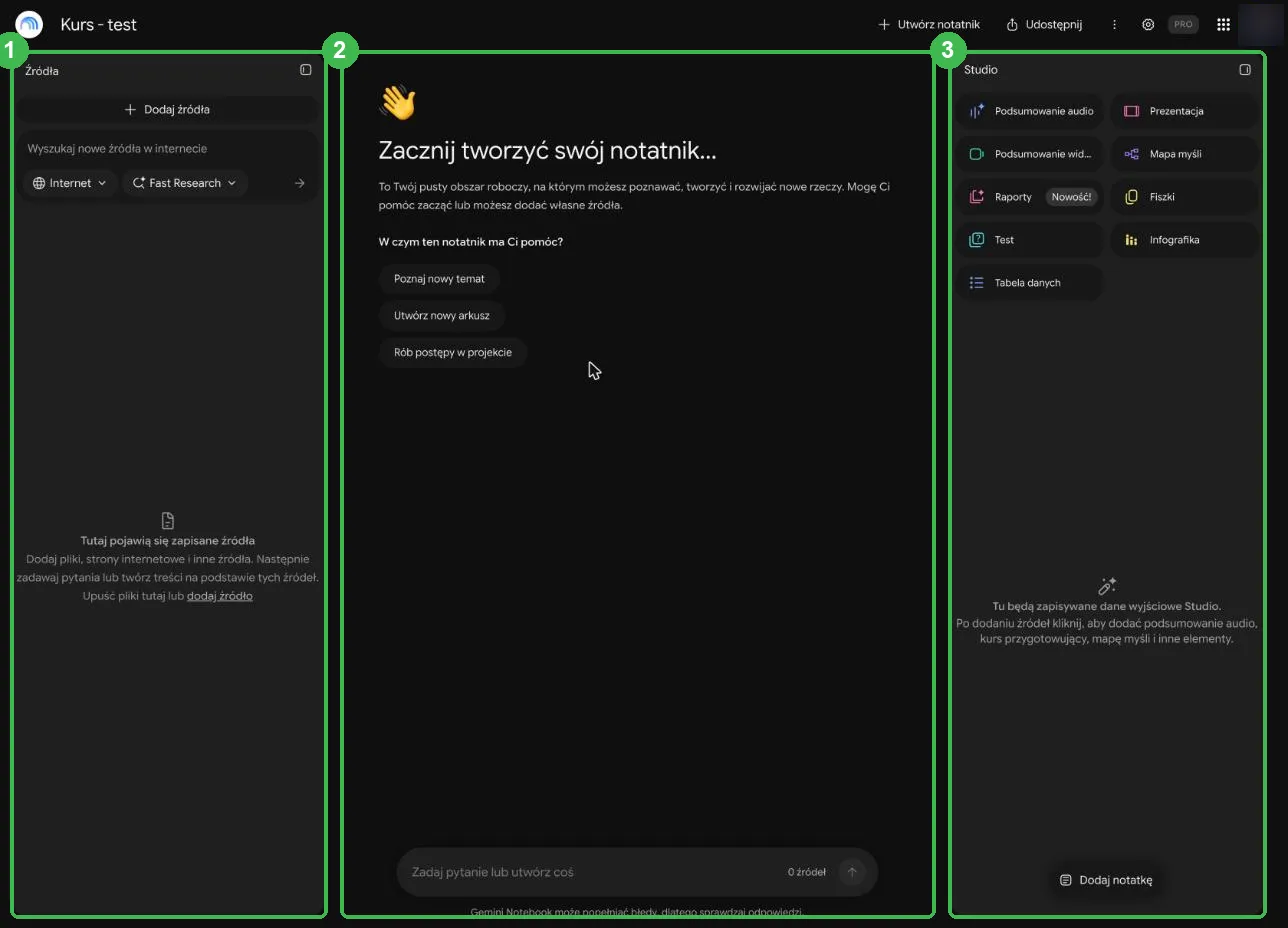This screenshot has width=1288, height=928.
Task: Open the settings gear icon
Action: (1148, 25)
